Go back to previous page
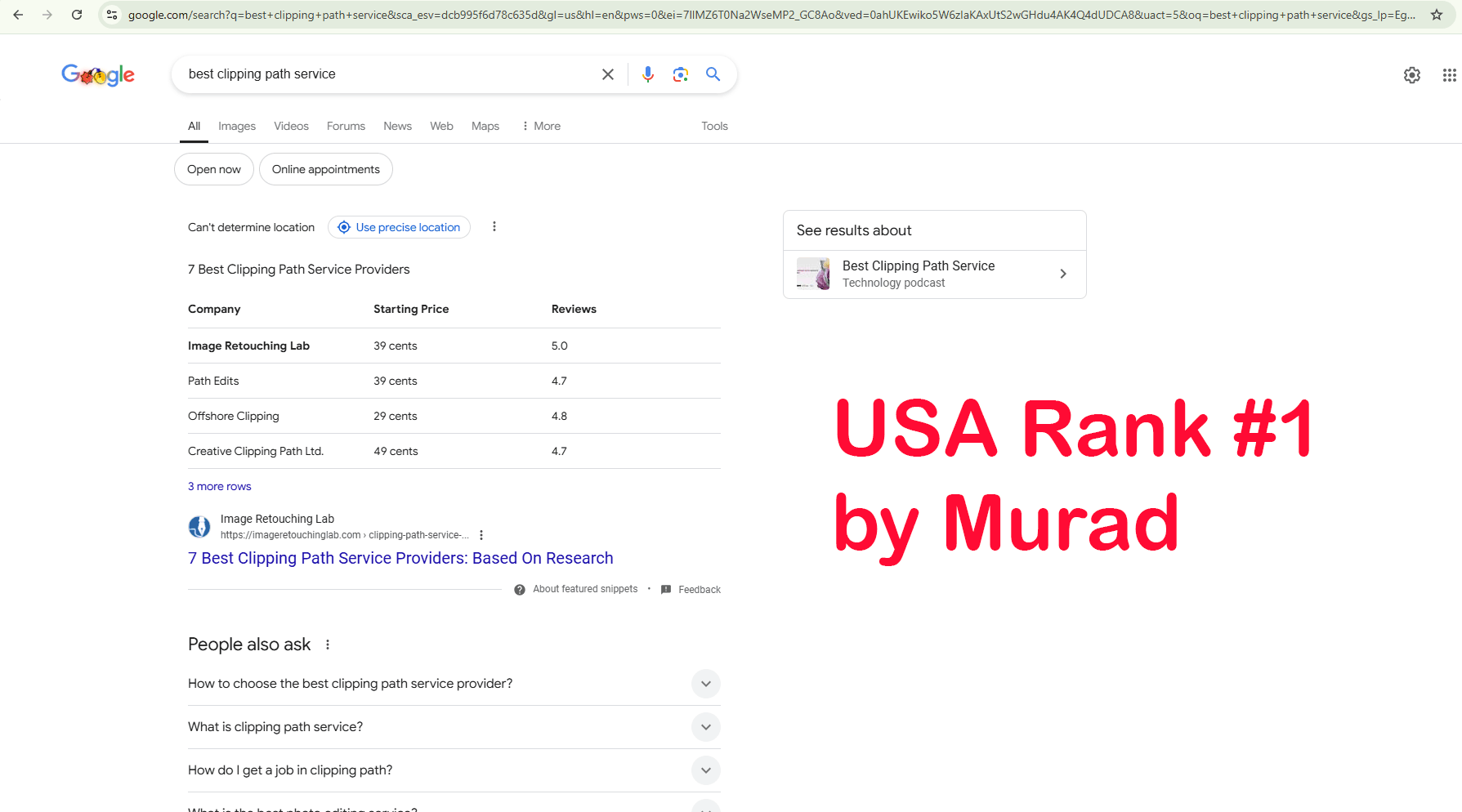 (x=18, y=15)
